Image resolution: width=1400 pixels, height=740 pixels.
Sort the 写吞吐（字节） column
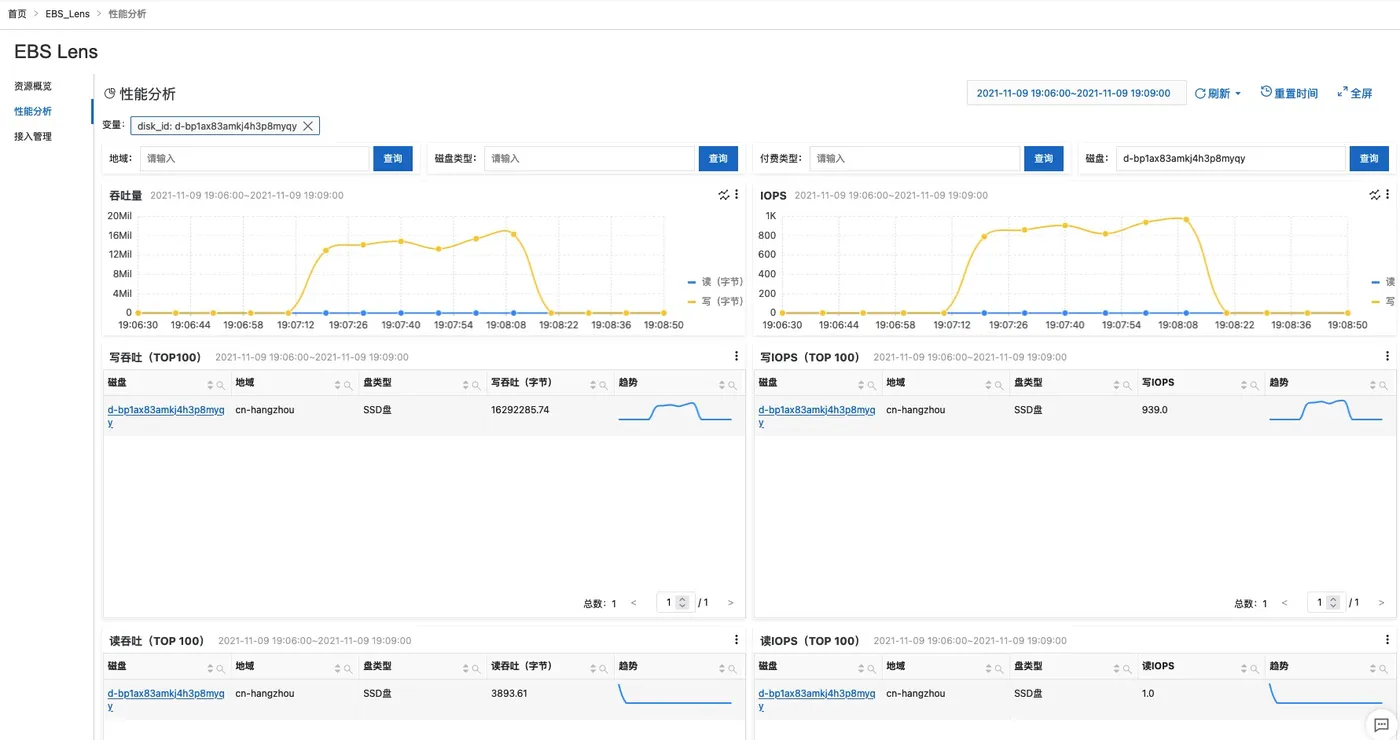click(x=594, y=385)
